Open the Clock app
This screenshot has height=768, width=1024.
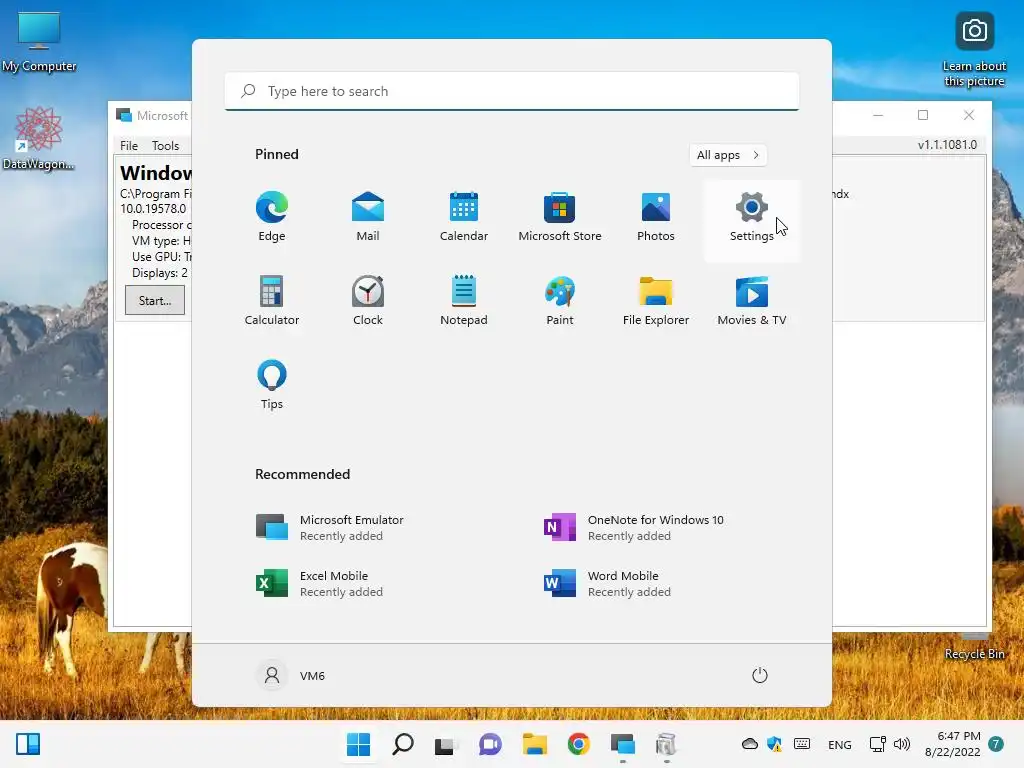coord(368,300)
